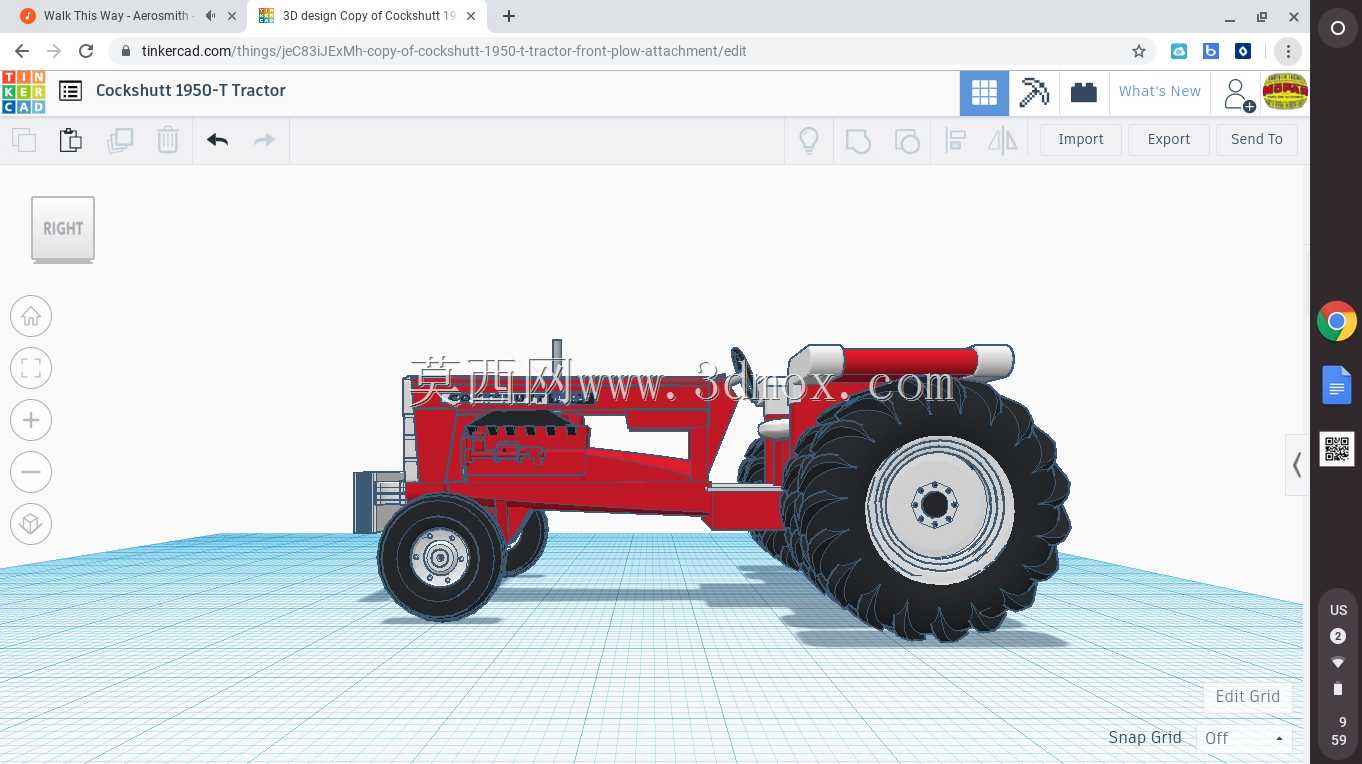Click the Paste clipboard icon
The width and height of the screenshot is (1362, 764).
coord(71,140)
